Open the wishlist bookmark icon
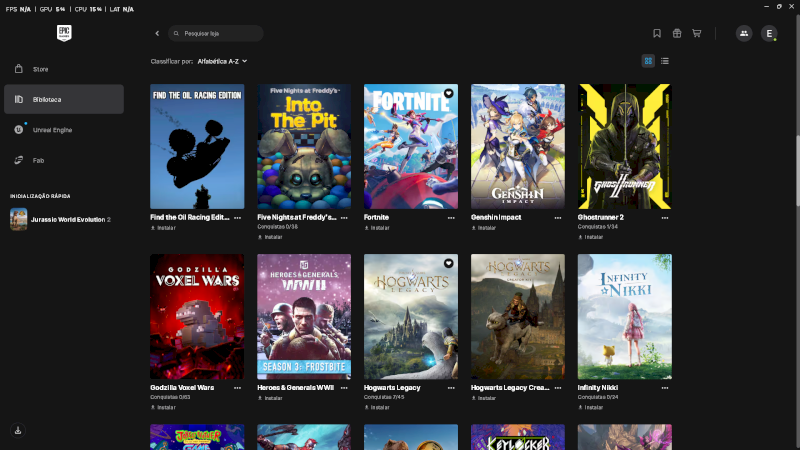Screen dimensions: 800x450 [657, 33]
